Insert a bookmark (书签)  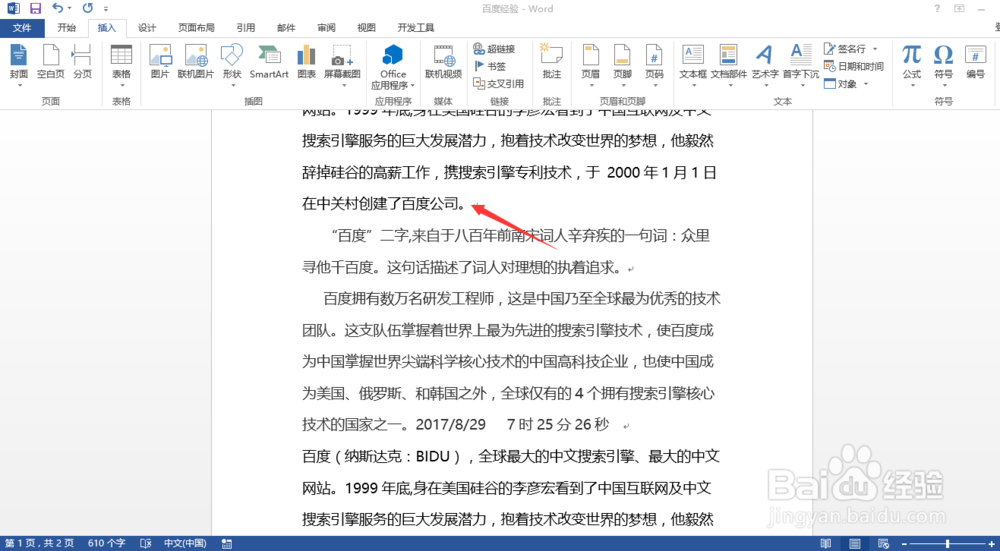tap(490, 66)
